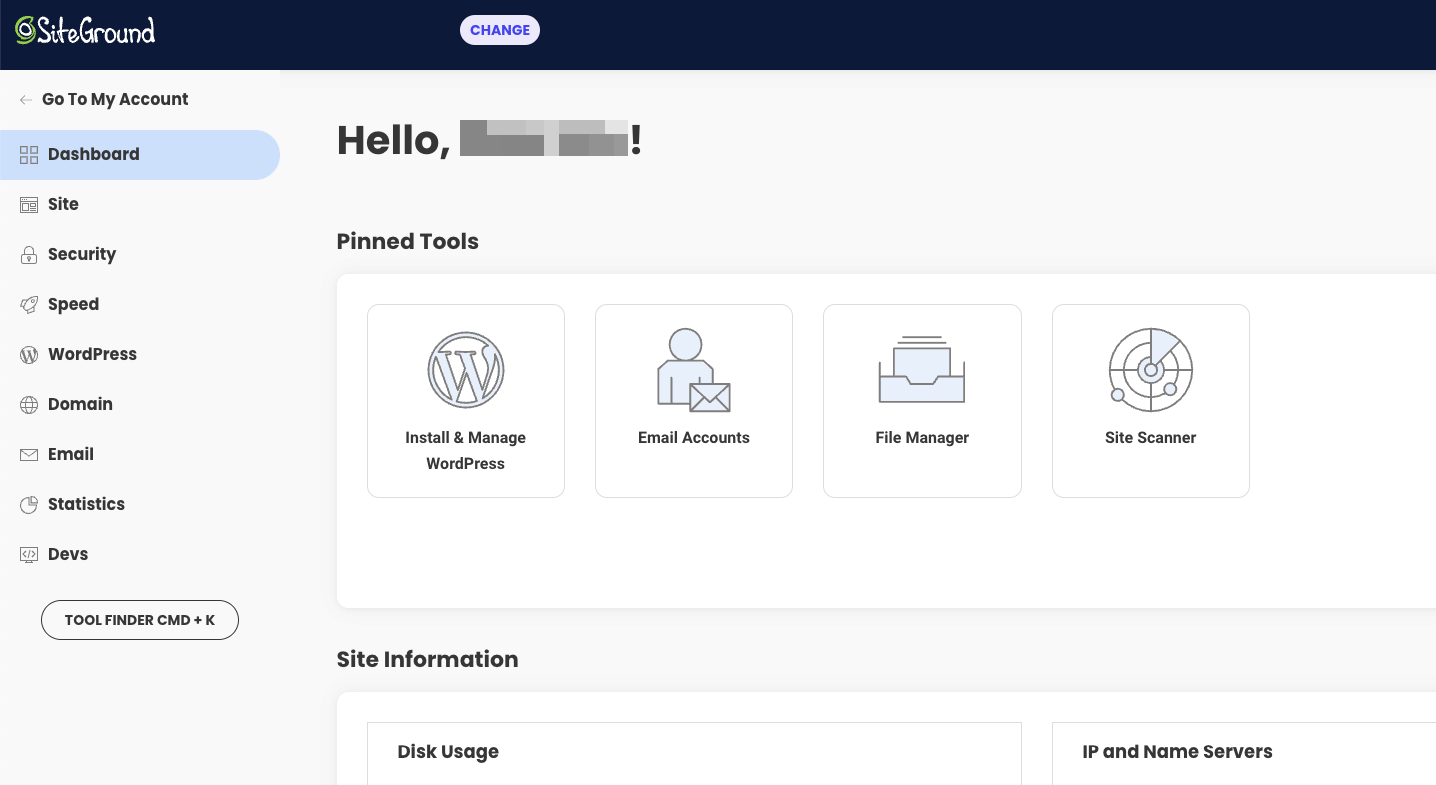Click the Go To My Account link
Image resolution: width=1436 pixels, height=785 pixels.
[x=115, y=99]
